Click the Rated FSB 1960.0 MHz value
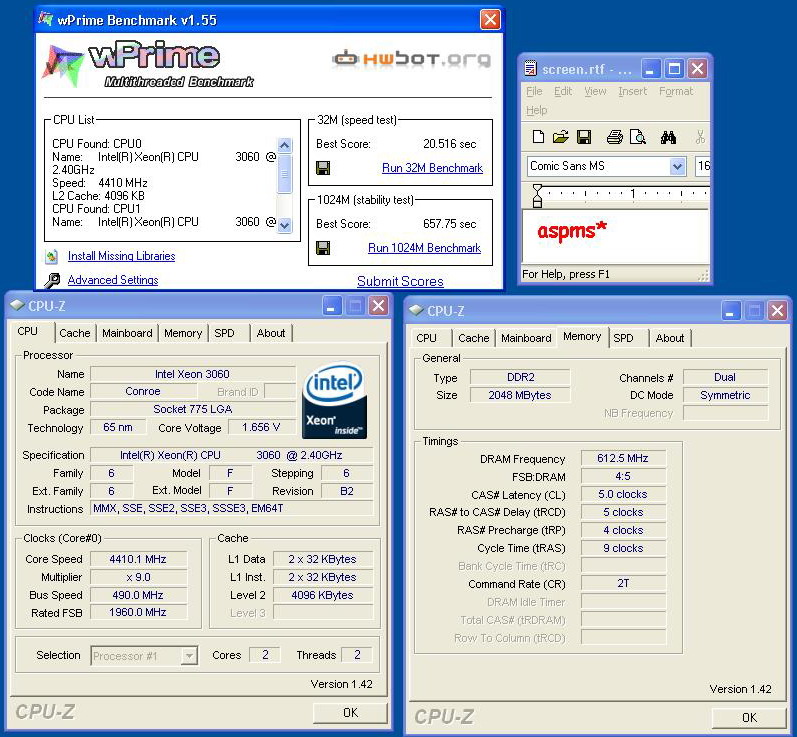The width and height of the screenshot is (797, 737). pos(138,612)
